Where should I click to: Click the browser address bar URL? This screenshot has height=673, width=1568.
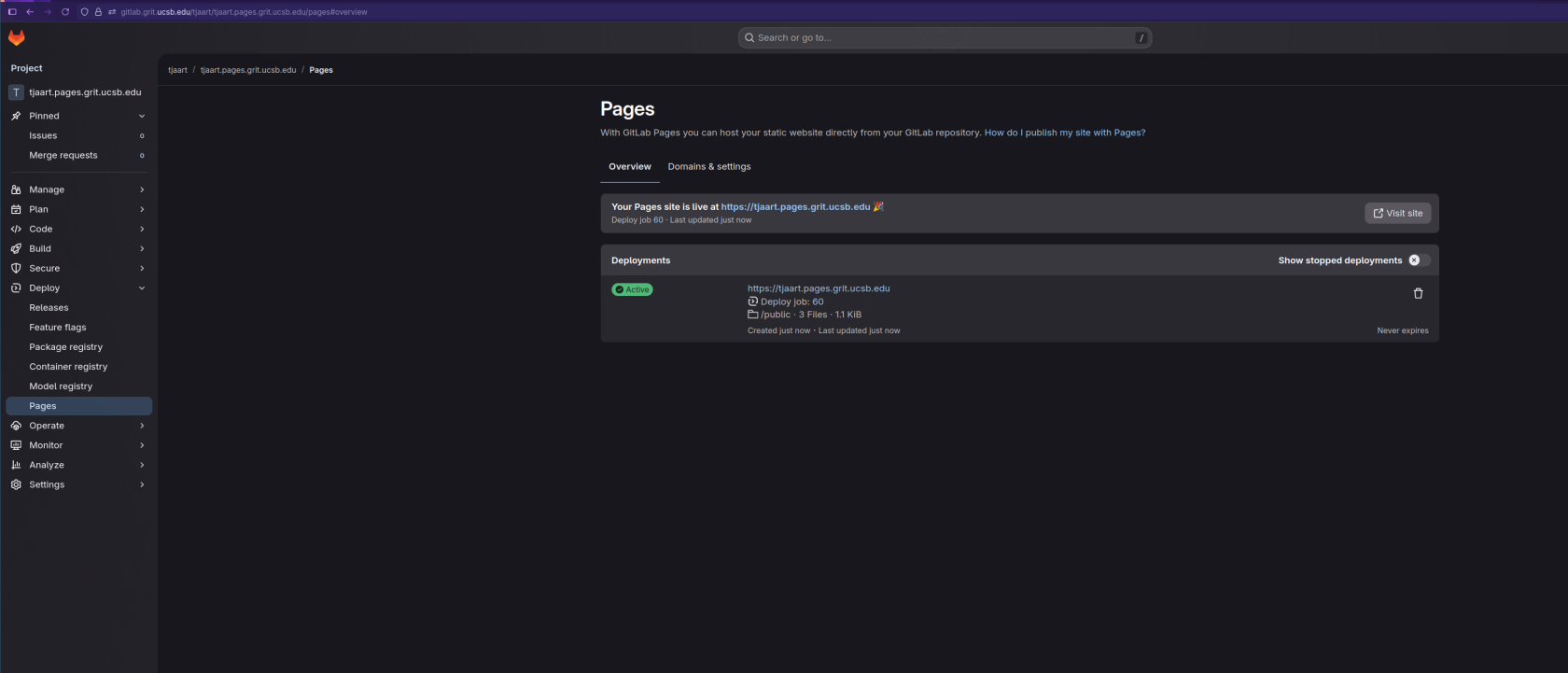tap(245, 12)
